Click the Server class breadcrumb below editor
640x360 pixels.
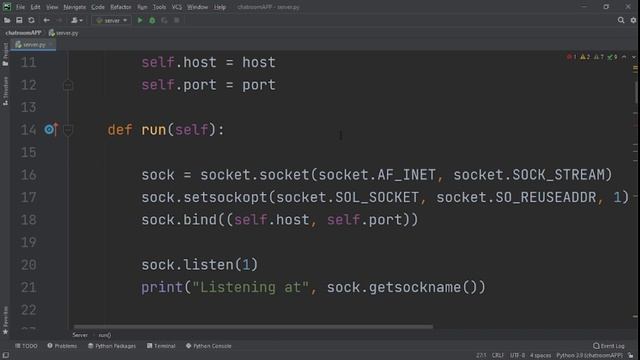(x=80, y=335)
